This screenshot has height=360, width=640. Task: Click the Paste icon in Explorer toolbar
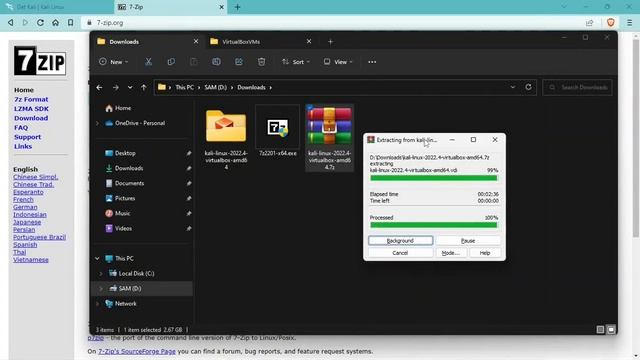pos(194,62)
